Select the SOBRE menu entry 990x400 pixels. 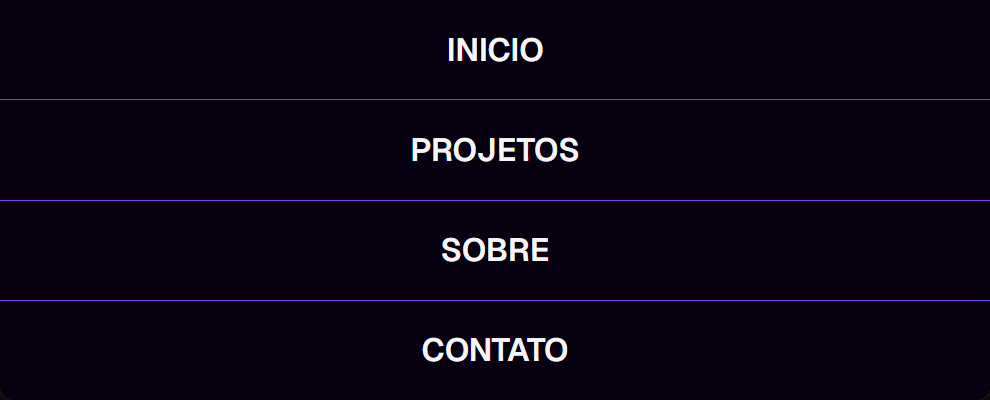tap(495, 250)
